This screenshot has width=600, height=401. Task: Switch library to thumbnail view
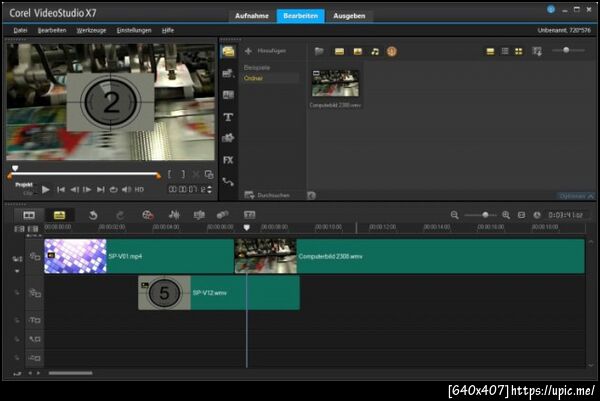click(x=518, y=51)
